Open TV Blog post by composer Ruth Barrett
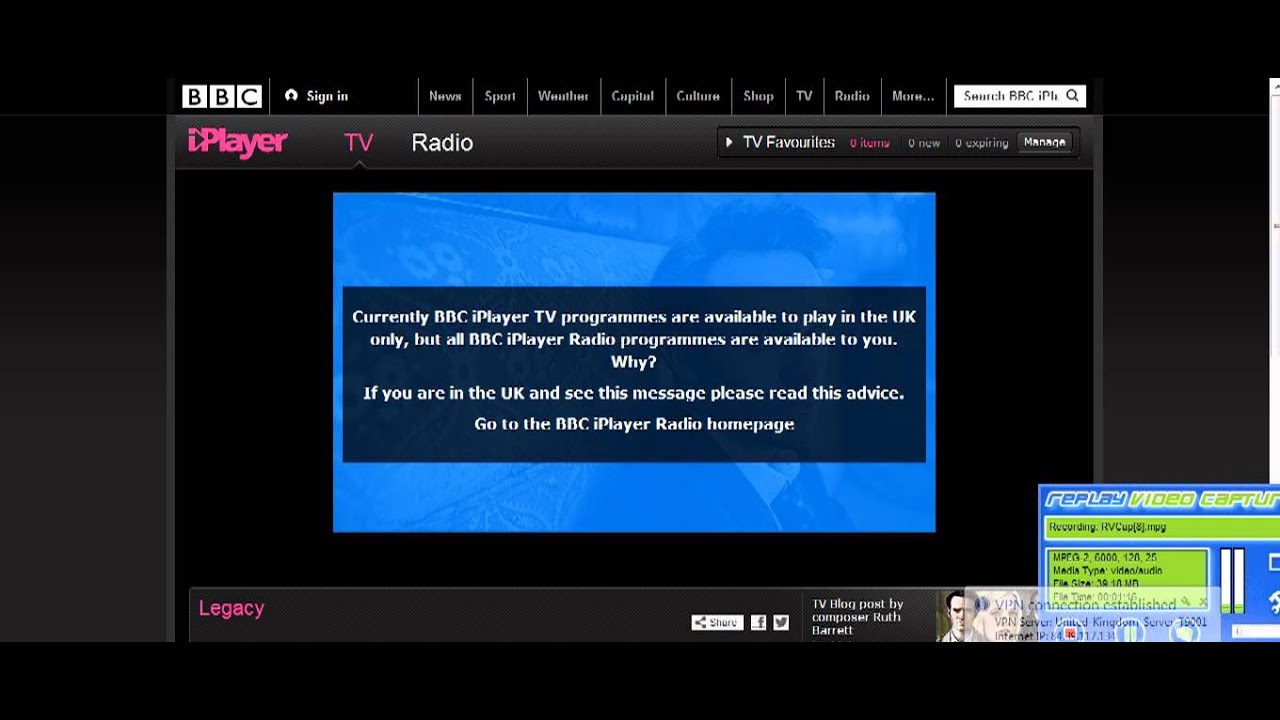1280x720 pixels. (x=858, y=617)
